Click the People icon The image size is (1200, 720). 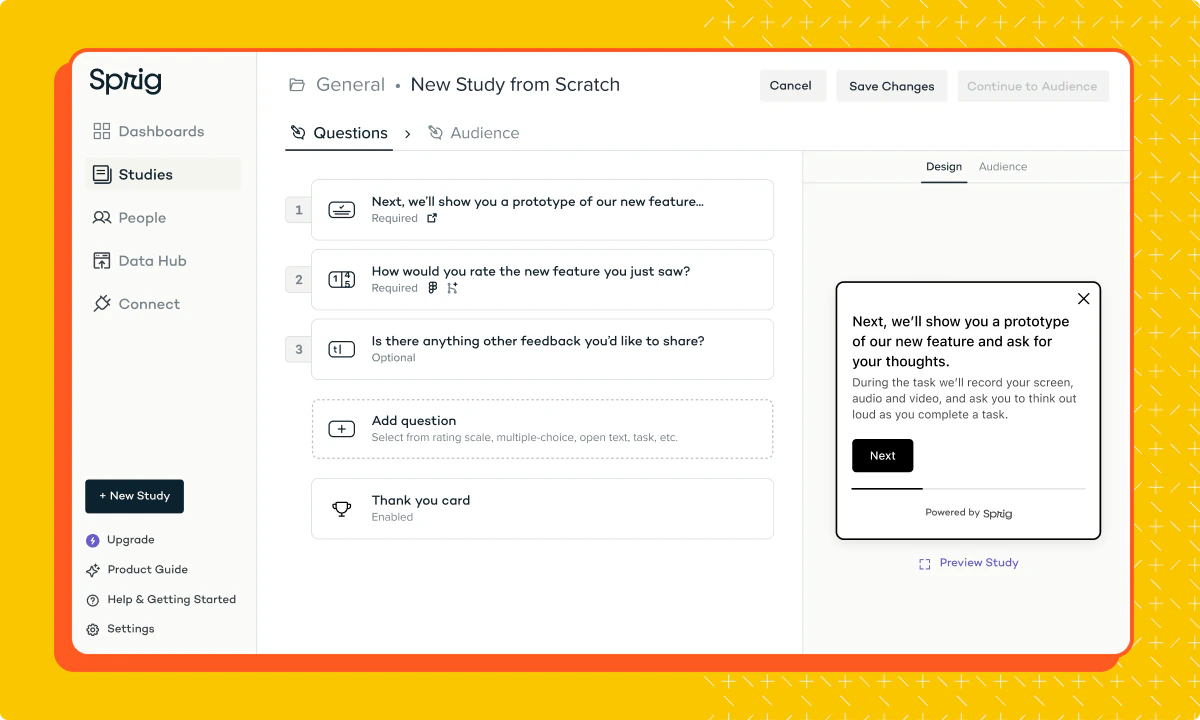(101, 217)
